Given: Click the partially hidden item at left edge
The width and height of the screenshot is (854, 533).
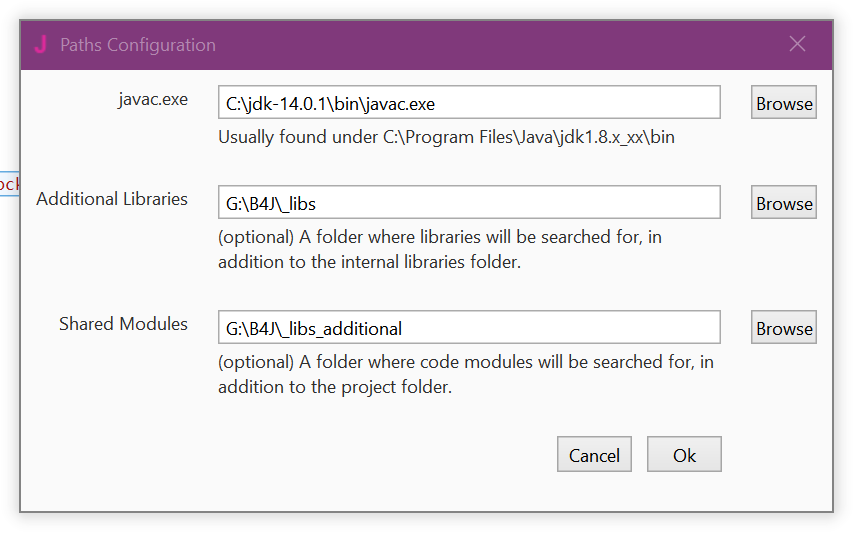Looking at the screenshot, I should point(9,184).
